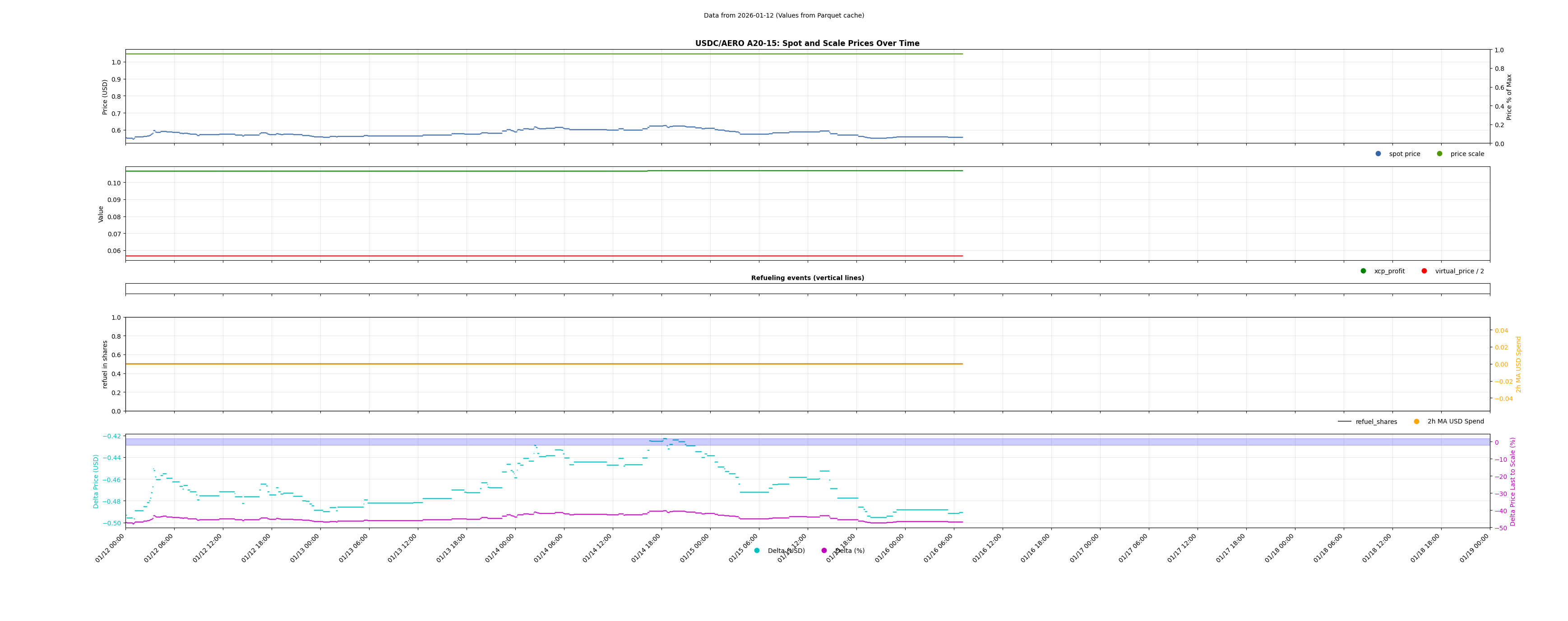Click the refuel_shares legend line marker
Viewport: 1568px width, 621px height.
[1345, 422]
